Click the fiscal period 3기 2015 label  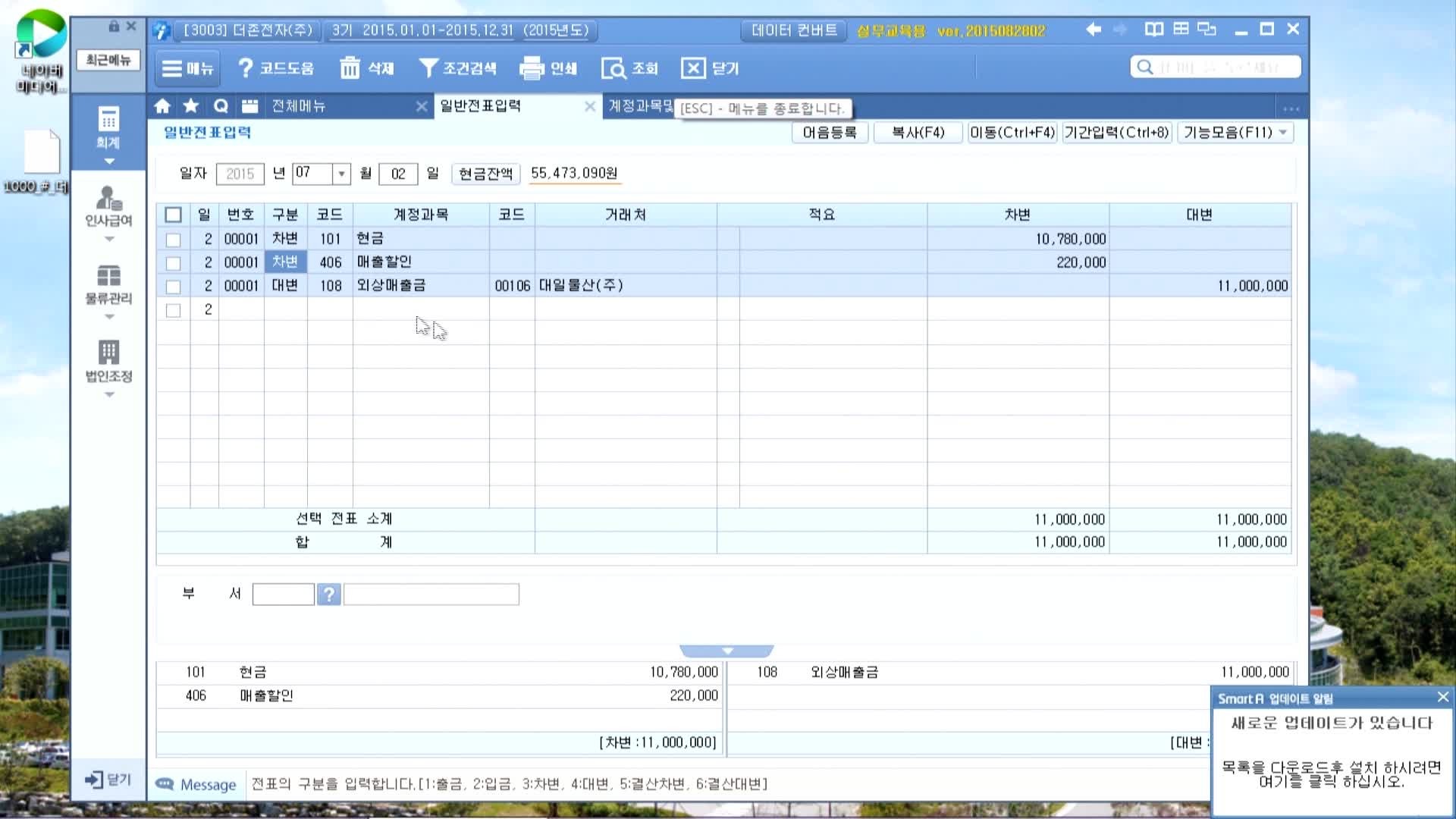460,30
